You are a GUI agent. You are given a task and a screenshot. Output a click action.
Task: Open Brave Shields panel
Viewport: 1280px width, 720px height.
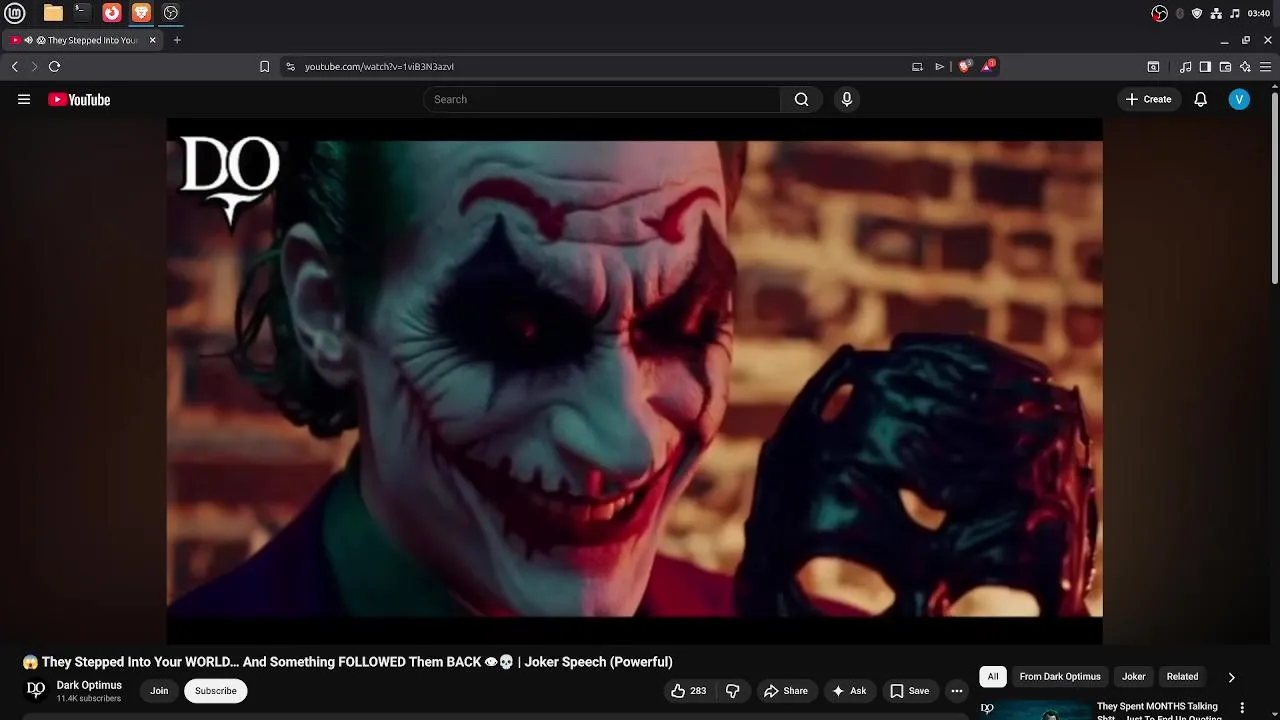965,66
